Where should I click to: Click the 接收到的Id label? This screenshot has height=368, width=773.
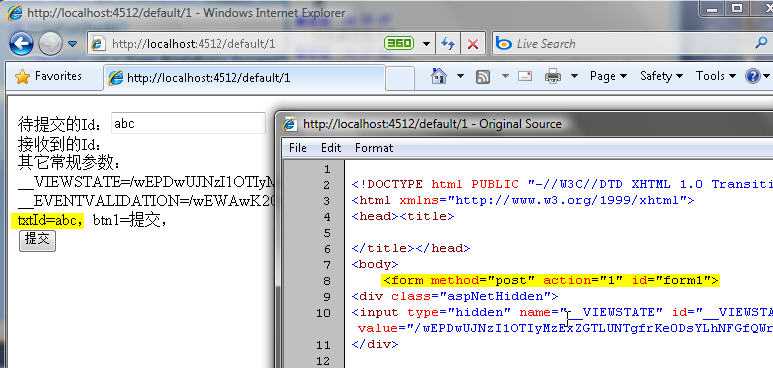(x=60, y=144)
